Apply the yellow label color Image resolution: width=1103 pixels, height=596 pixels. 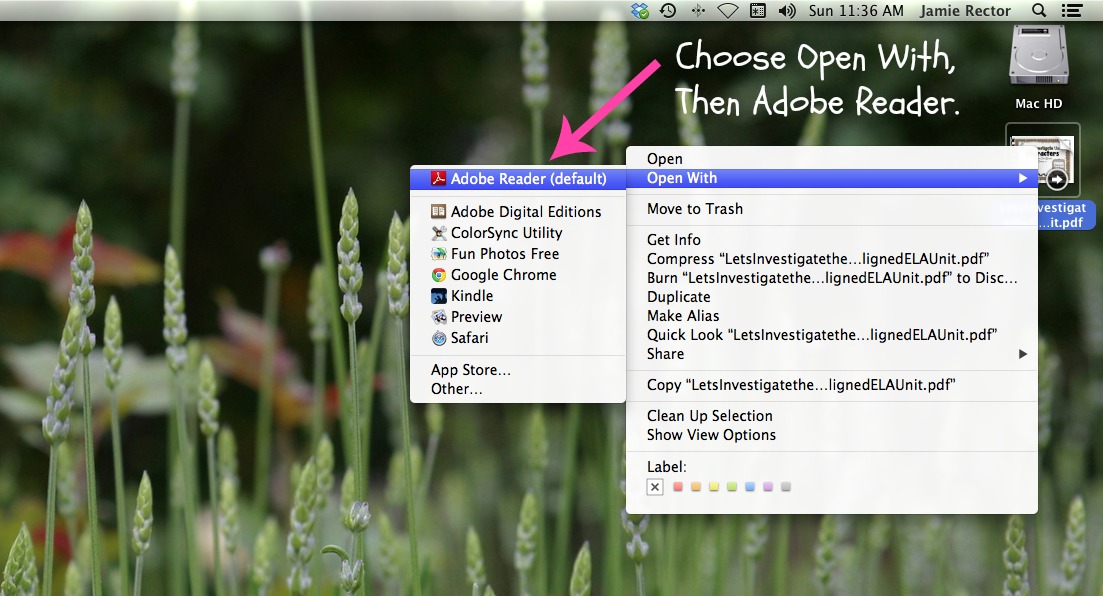(x=714, y=486)
